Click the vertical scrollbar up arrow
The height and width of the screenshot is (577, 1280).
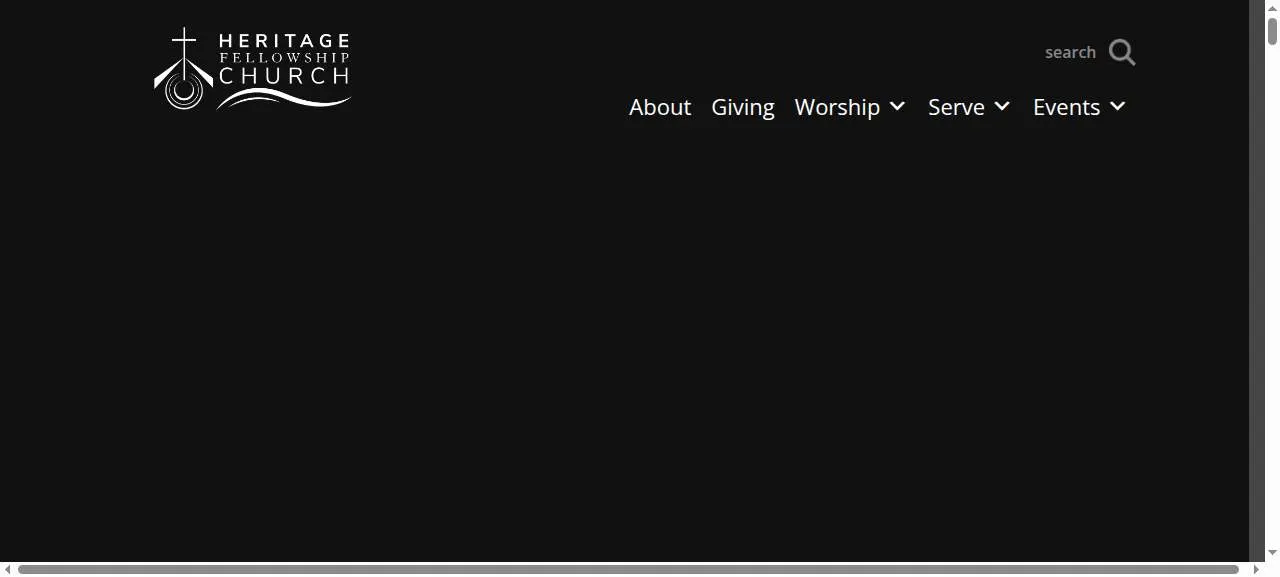coord(1272,8)
